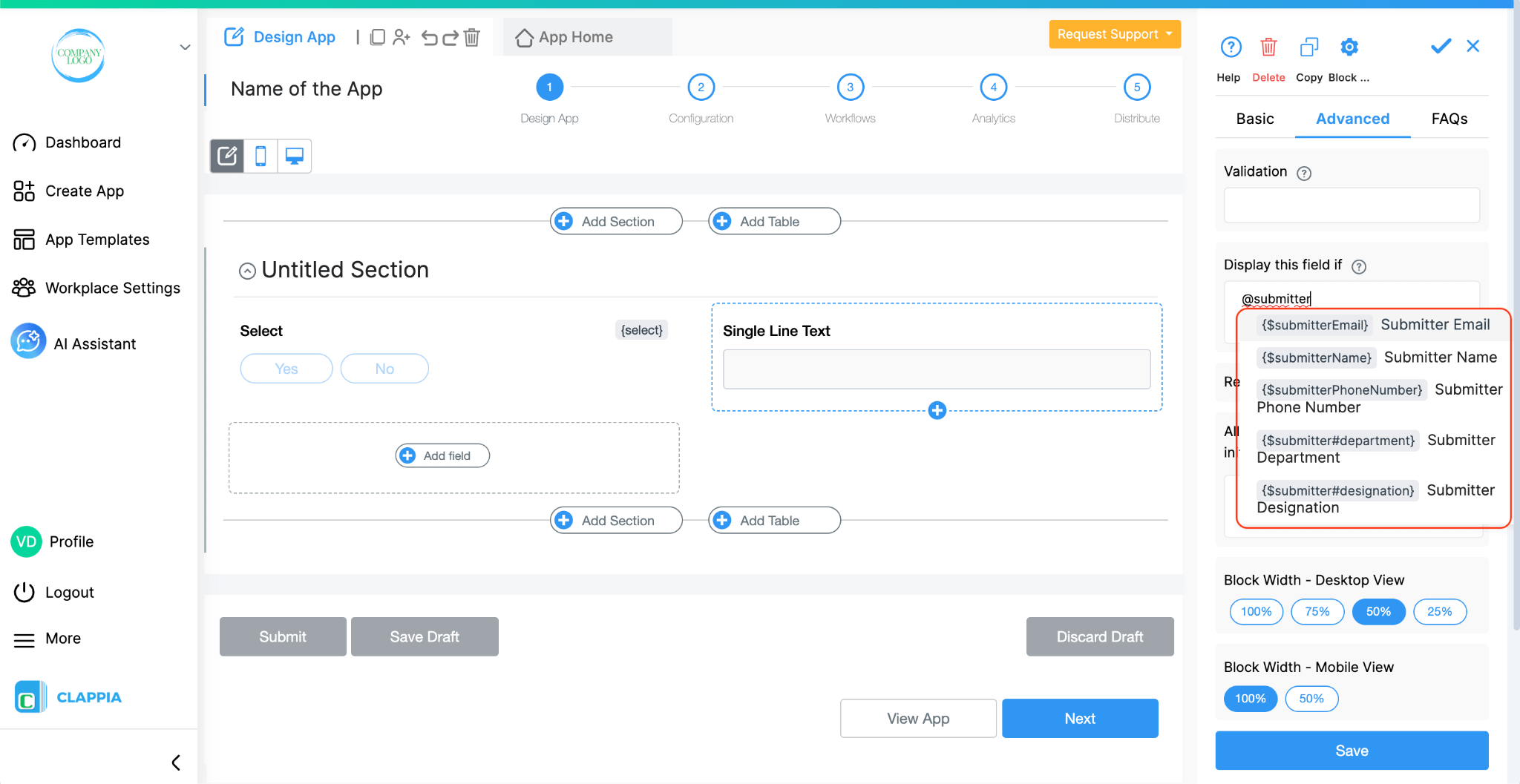Switch to Advanced tab
The width and height of the screenshot is (1520, 784).
click(x=1352, y=119)
